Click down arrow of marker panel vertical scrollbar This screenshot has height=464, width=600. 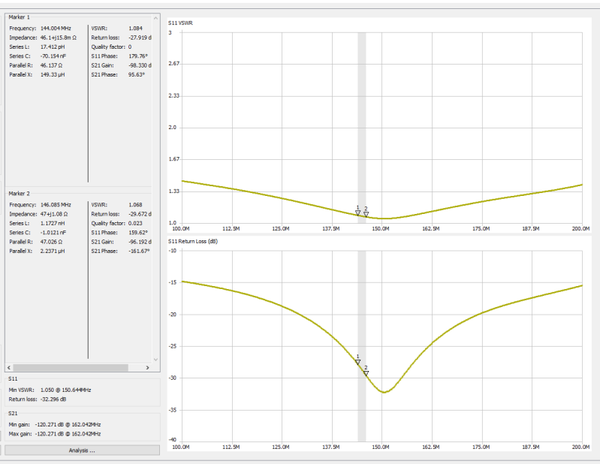click(x=156, y=360)
